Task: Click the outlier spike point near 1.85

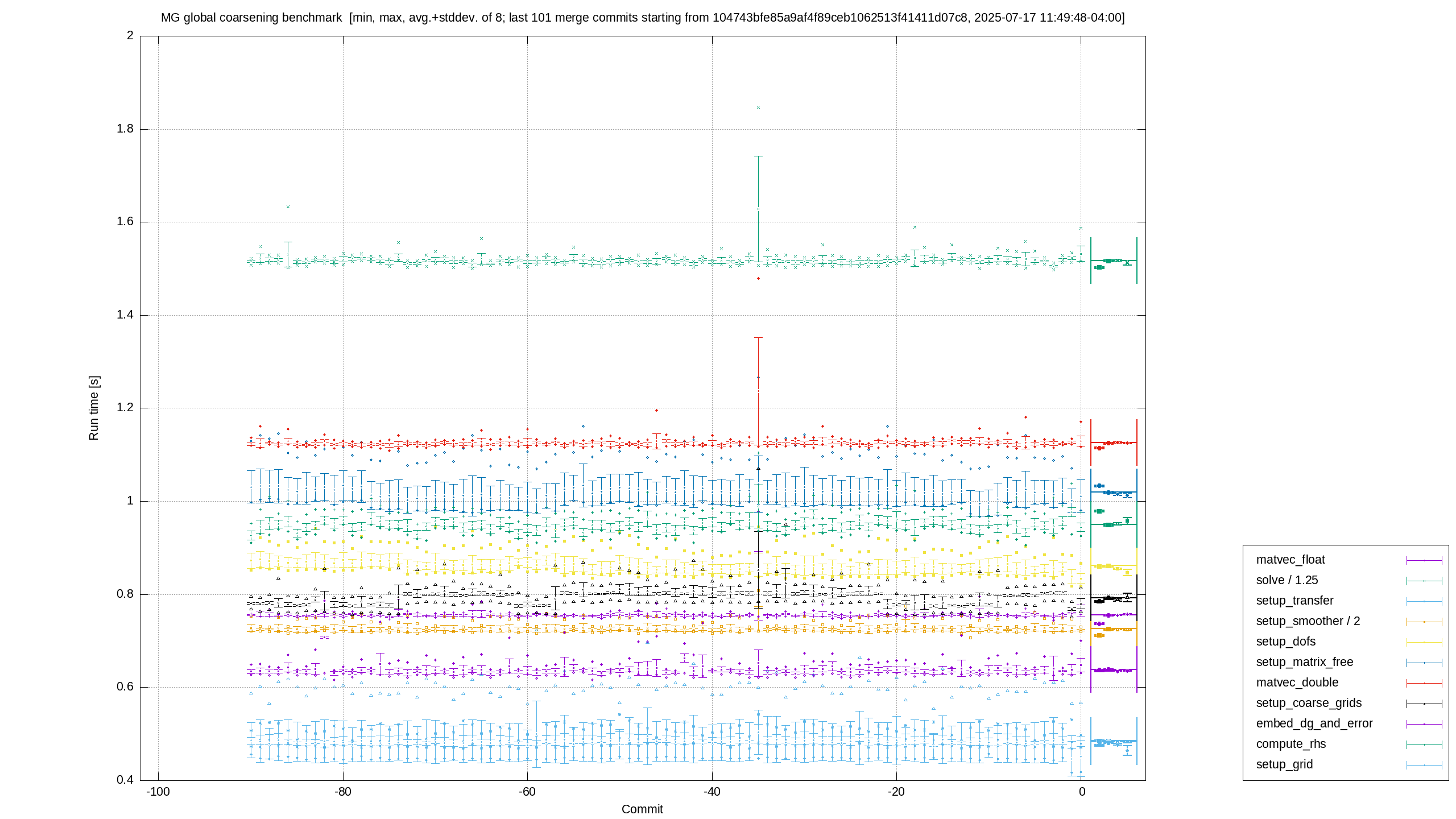Action: pos(758,107)
